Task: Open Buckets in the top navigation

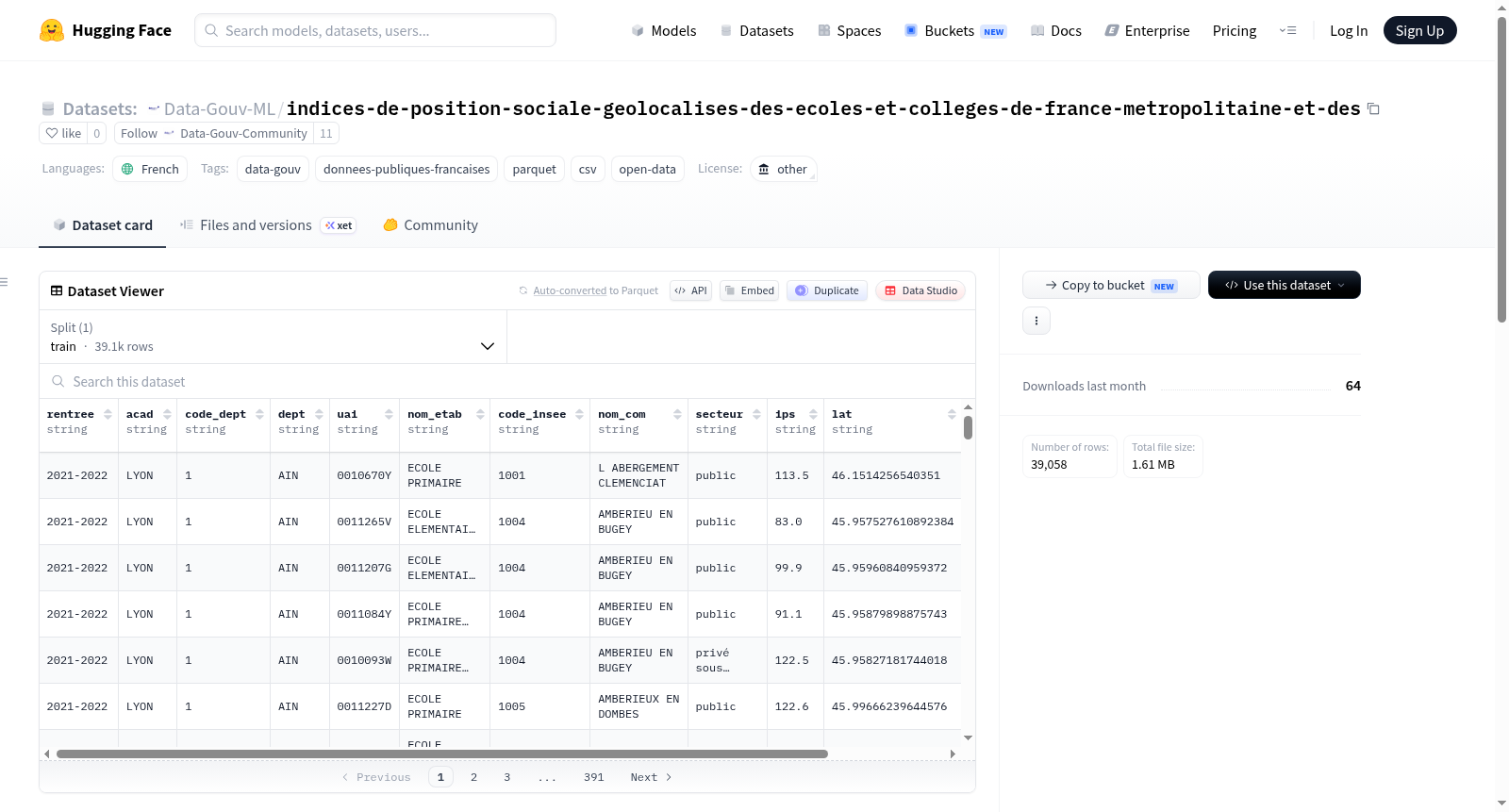Action: (x=955, y=30)
